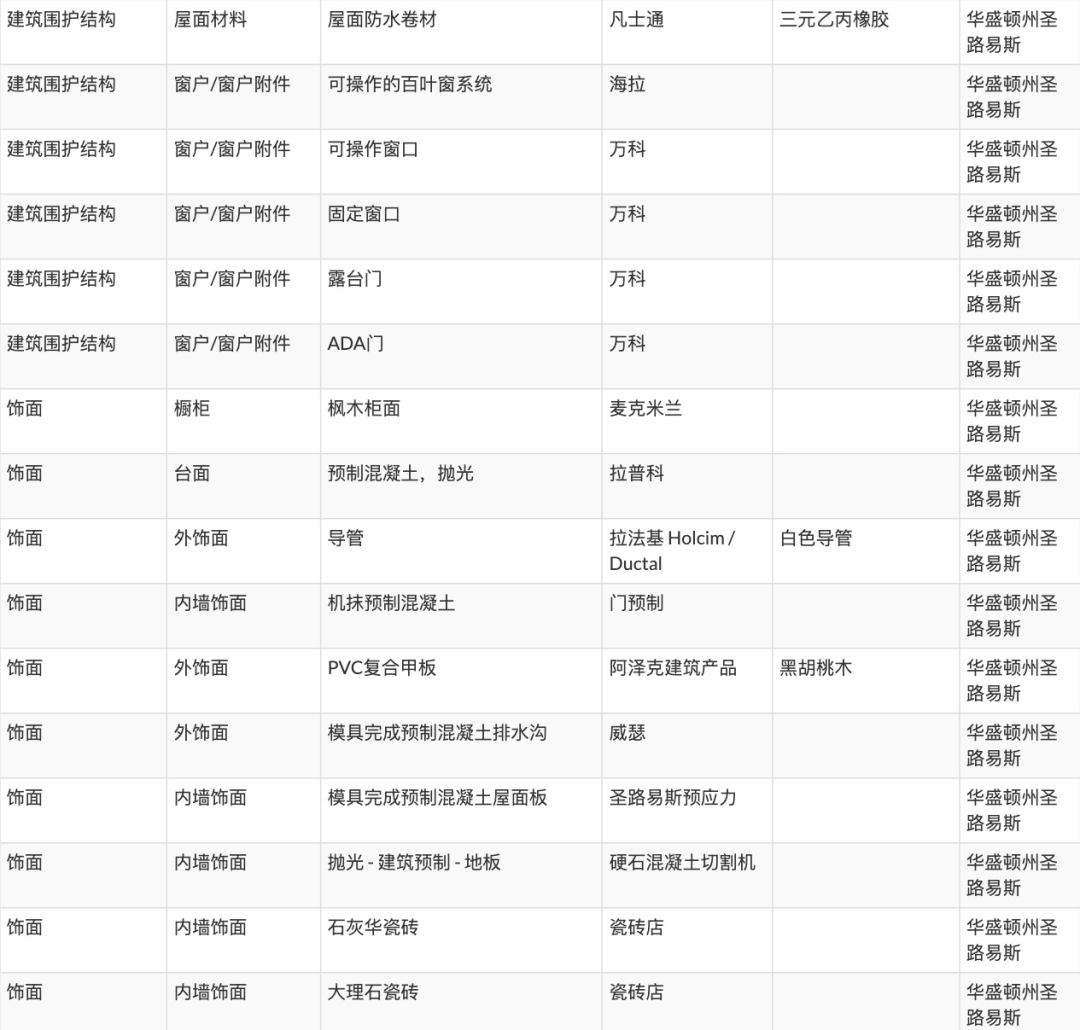1080x1030 pixels.
Task: Click '饰面' in the 枫木柜面 row
Action: click(x=25, y=408)
